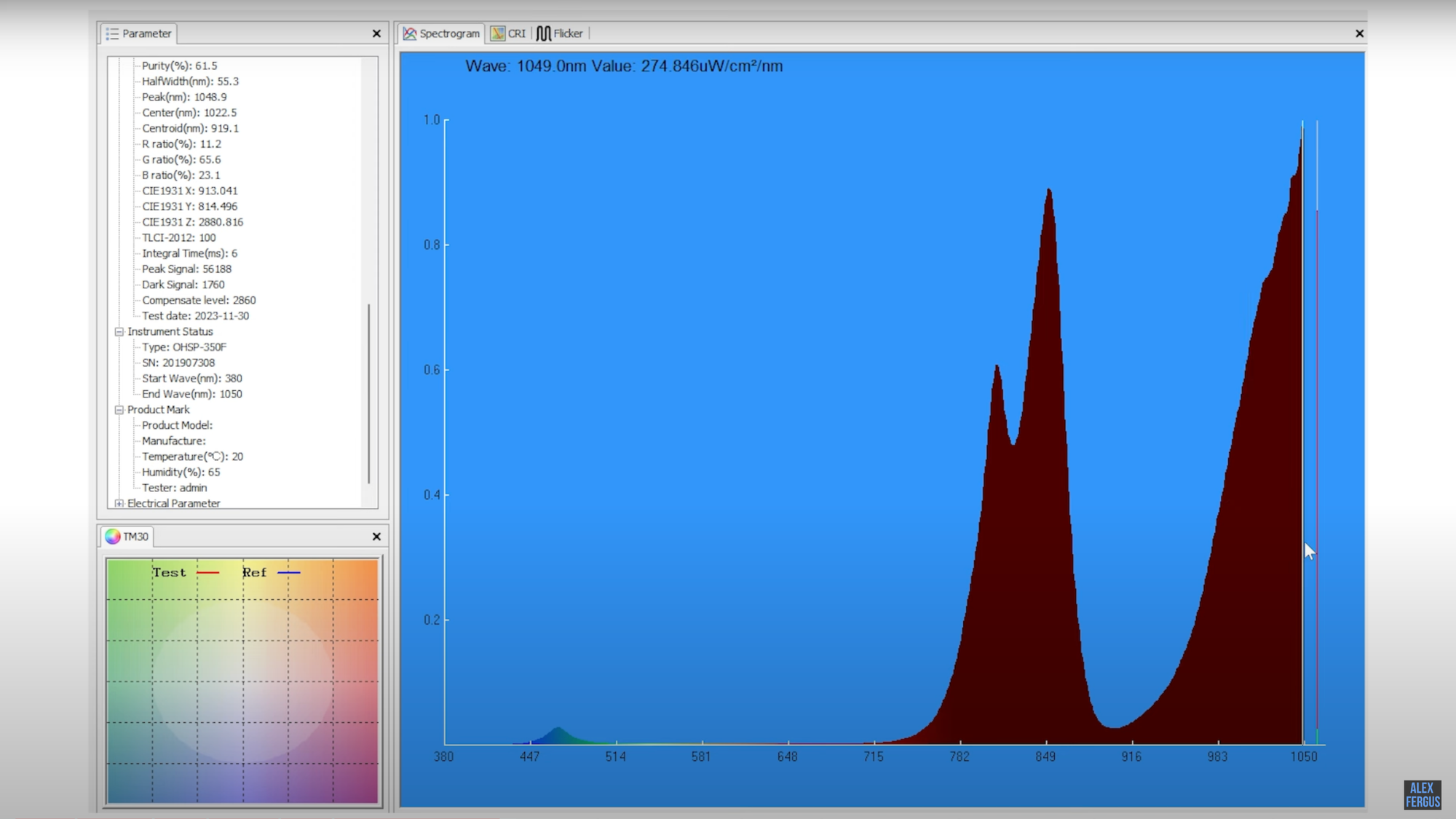Select the Test date entry
Screen dimensions: 1456x819
pyautogui.click(x=195, y=316)
